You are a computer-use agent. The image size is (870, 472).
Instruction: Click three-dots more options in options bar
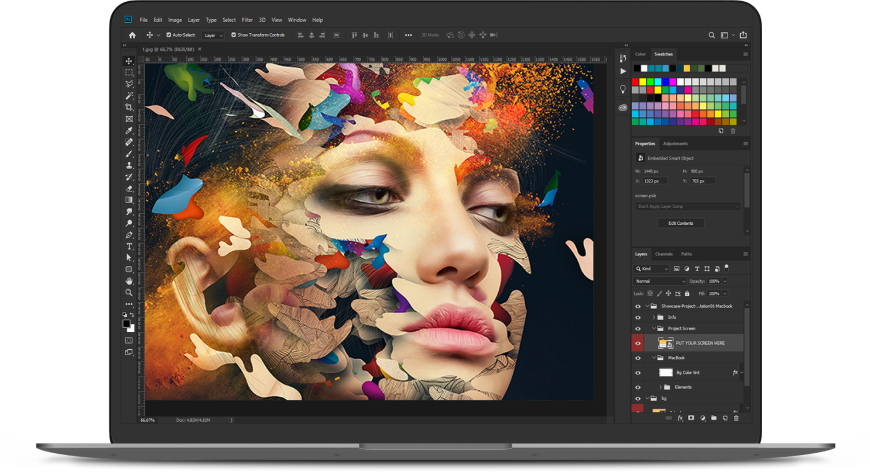408,35
